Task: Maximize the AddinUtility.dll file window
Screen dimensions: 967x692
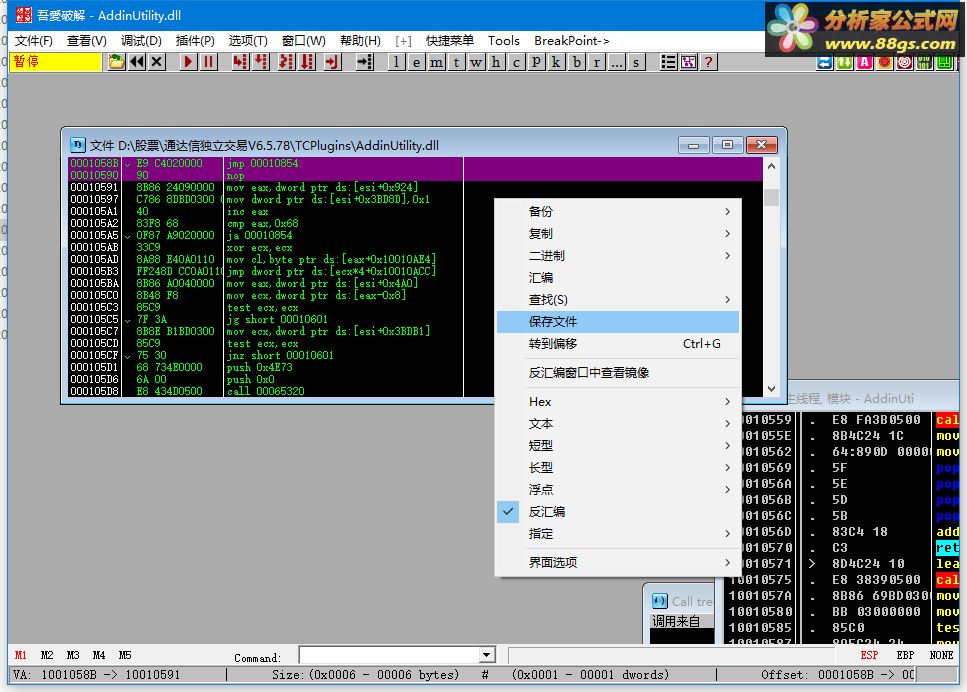Action: click(x=727, y=145)
